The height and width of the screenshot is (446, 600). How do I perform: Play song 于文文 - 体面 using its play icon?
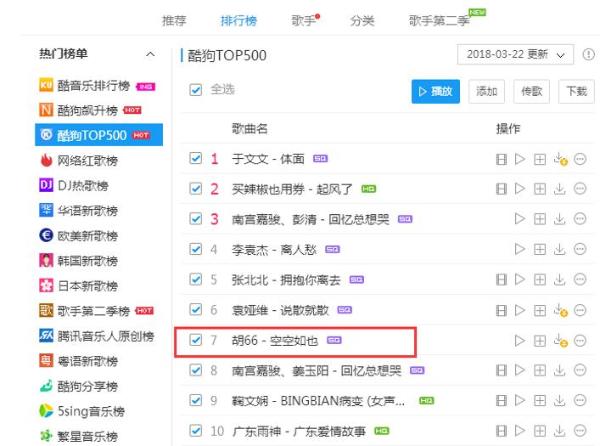tap(519, 159)
